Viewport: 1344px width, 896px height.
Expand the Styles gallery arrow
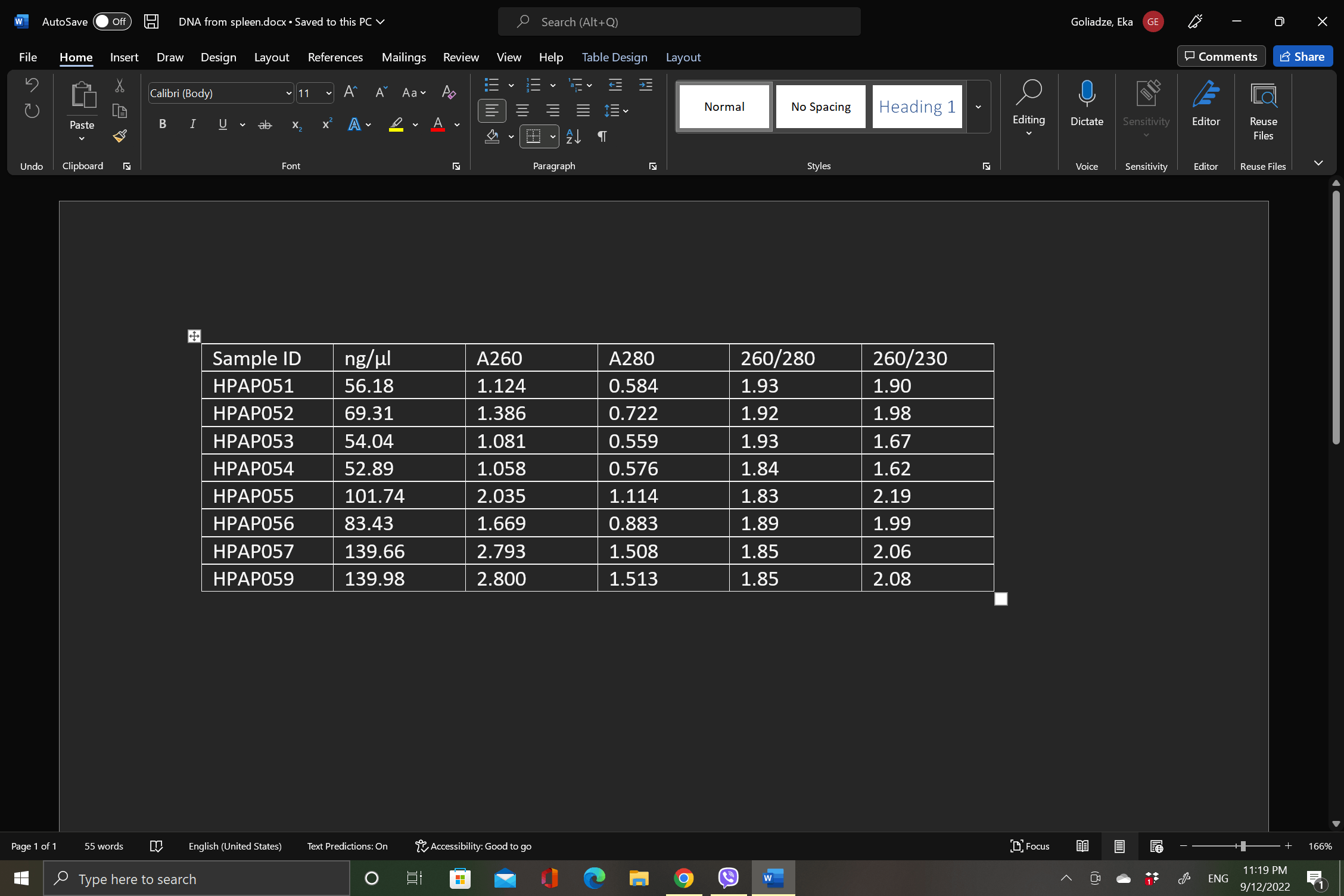(x=978, y=107)
